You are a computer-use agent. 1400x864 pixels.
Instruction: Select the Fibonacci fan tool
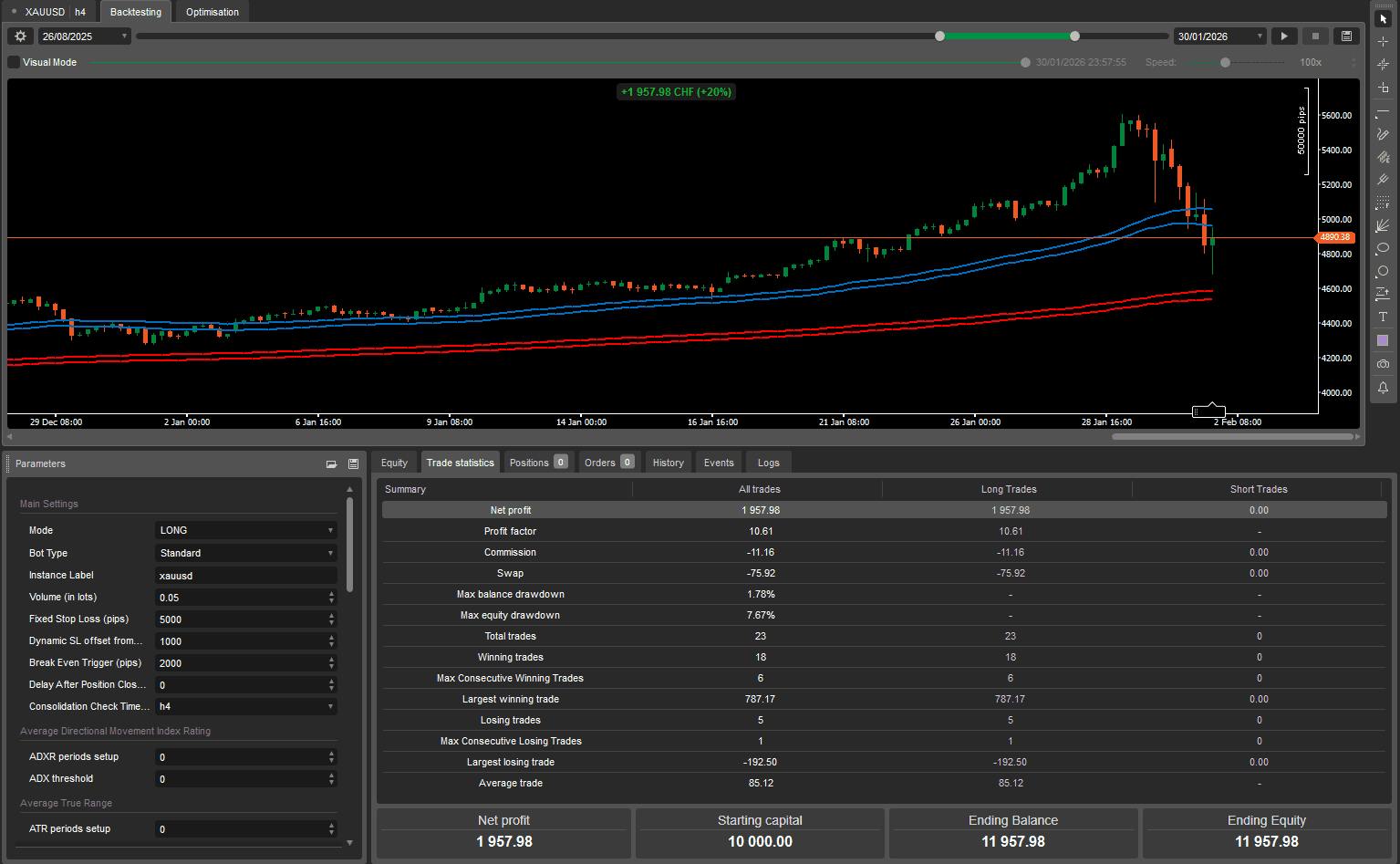(1383, 225)
